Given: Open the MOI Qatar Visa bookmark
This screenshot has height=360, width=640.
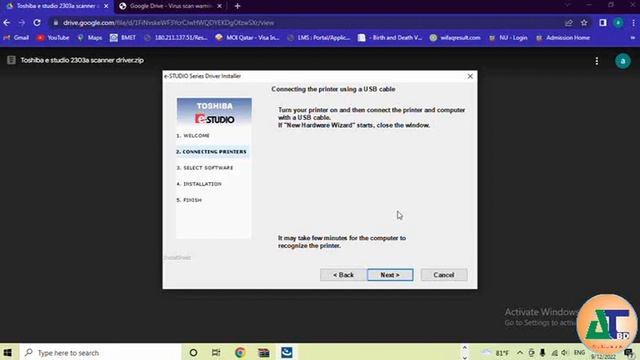Looking at the screenshot, I should point(247,38).
